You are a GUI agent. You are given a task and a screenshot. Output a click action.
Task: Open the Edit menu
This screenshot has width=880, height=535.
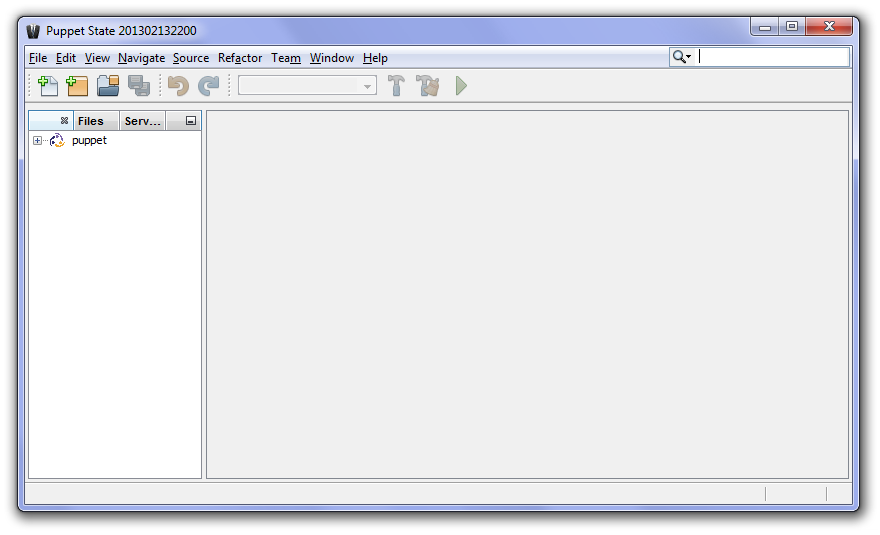click(x=66, y=58)
